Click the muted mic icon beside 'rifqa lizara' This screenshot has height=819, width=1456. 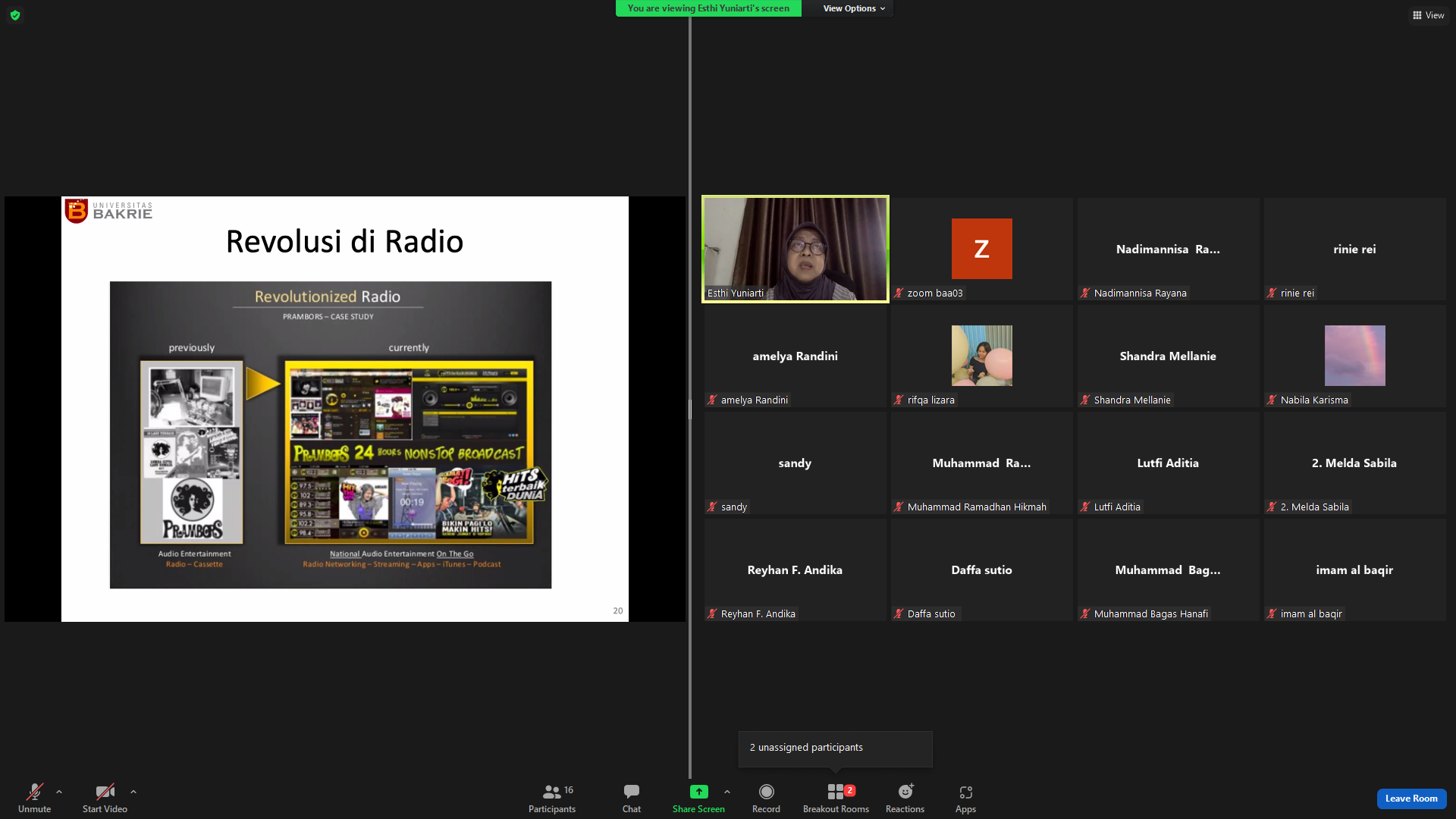(x=899, y=400)
